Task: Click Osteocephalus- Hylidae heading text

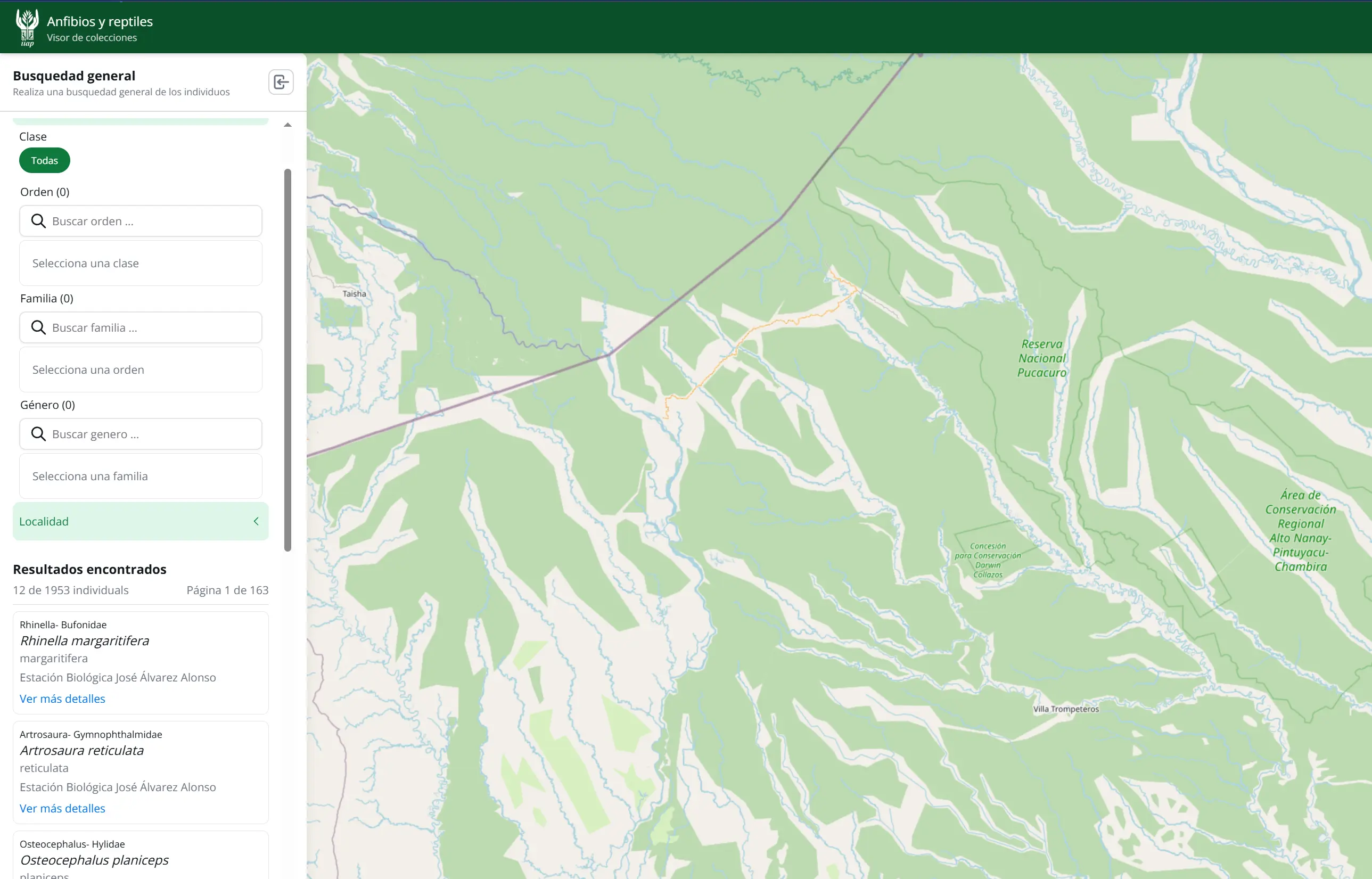Action: (72, 844)
